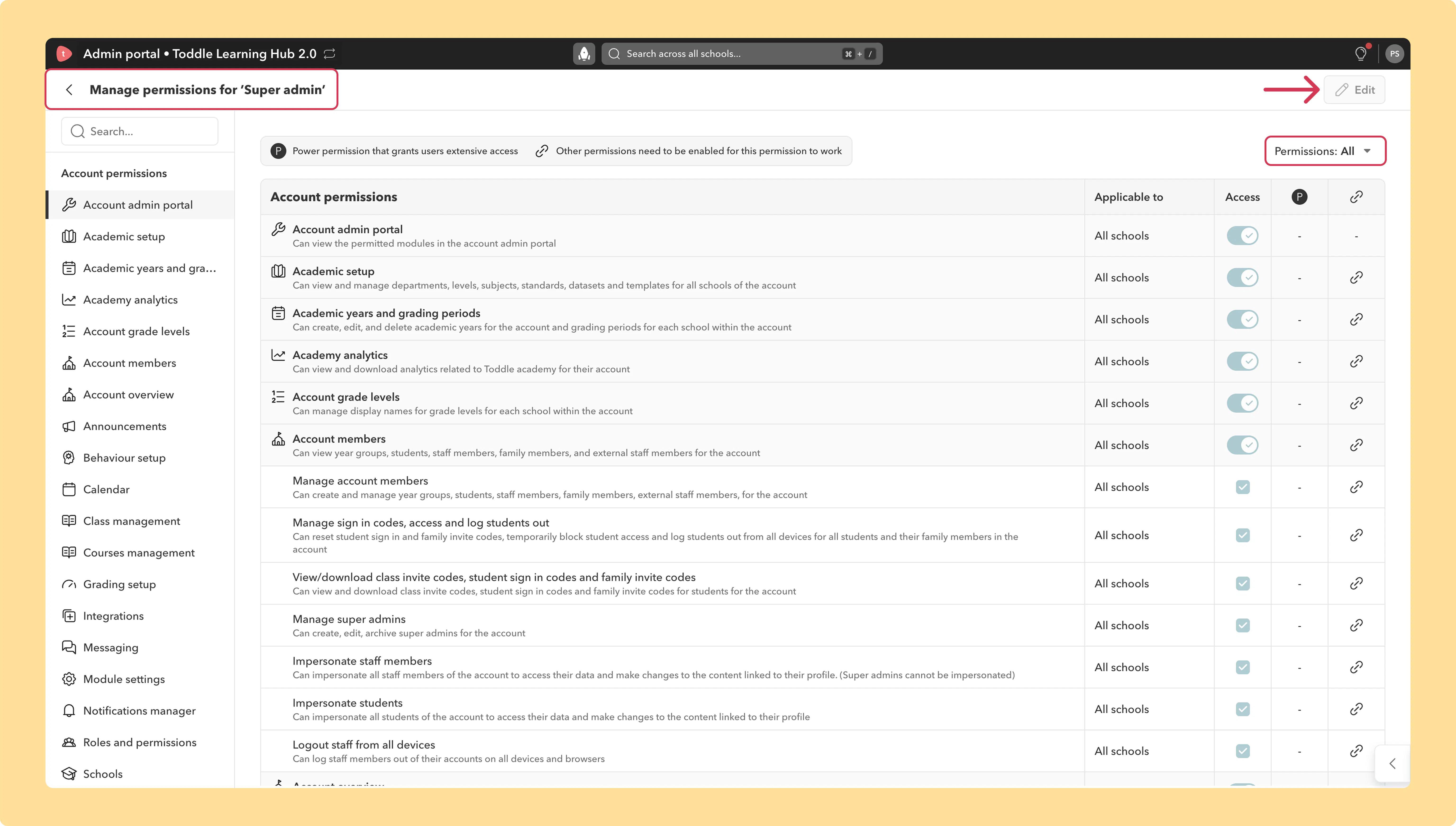Click the link icon in the Academic setup row
The image size is (1456, 826).
coord(1356,277)
